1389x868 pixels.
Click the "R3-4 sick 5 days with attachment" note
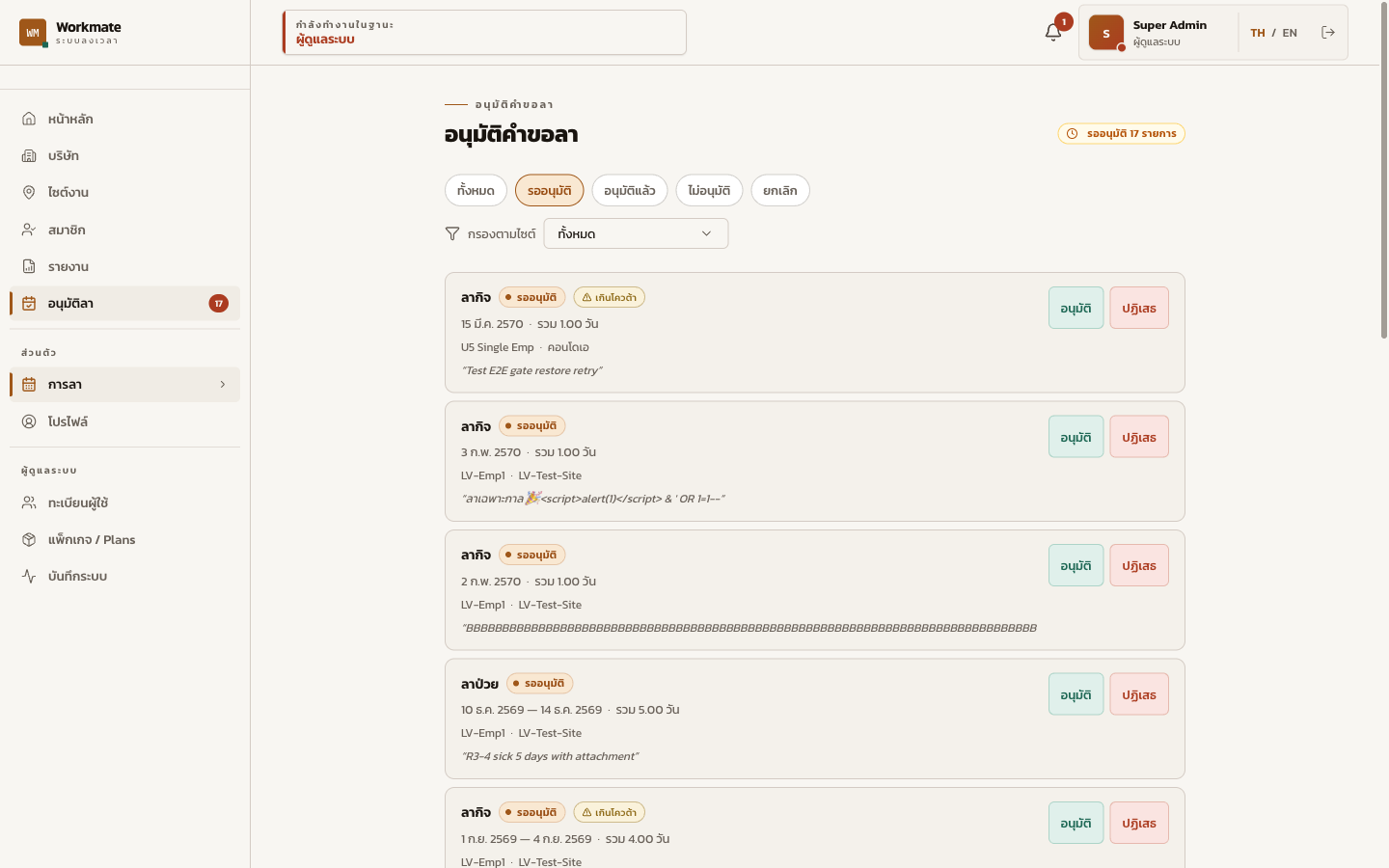pyautogui.click(x=550, y=756)
